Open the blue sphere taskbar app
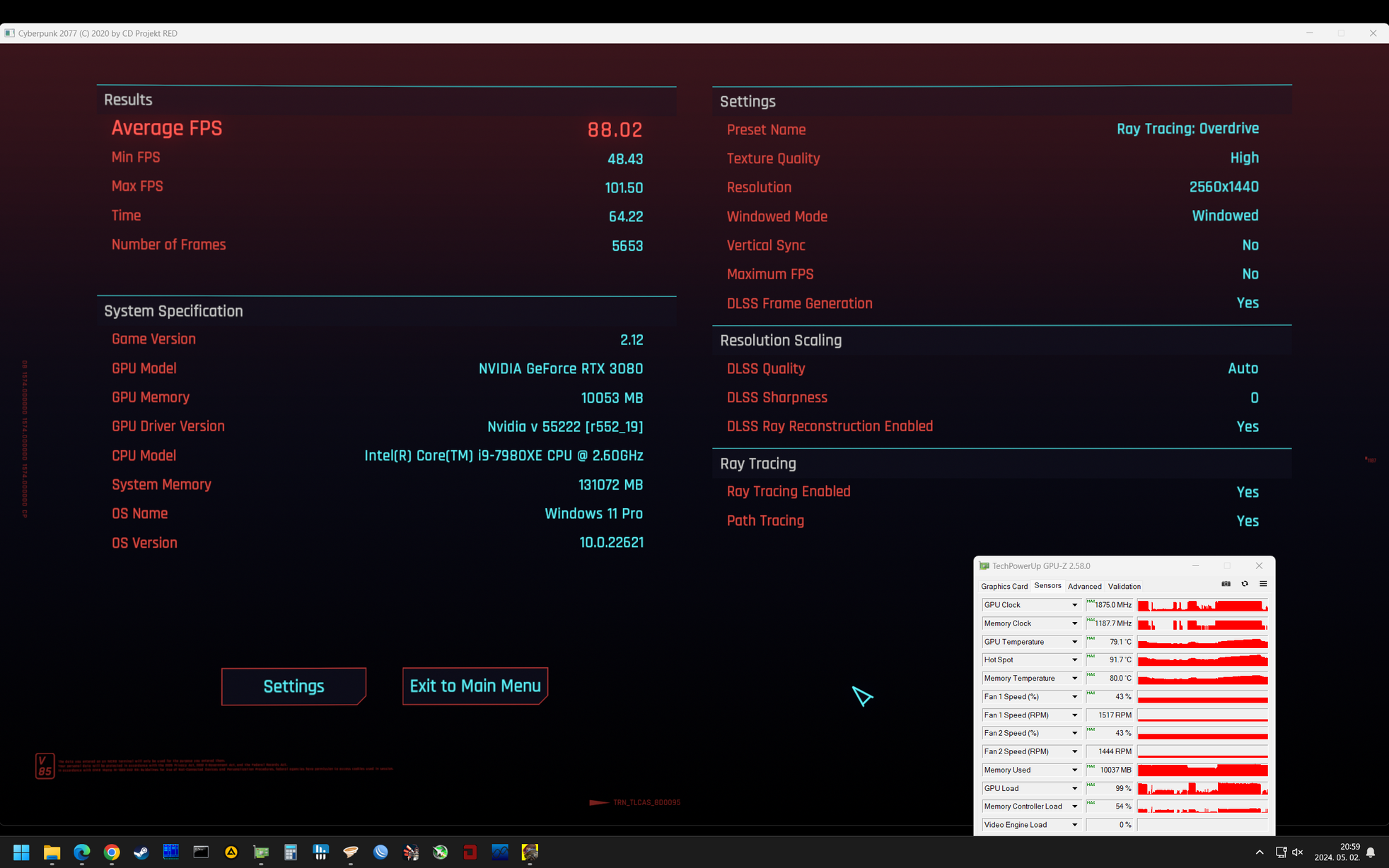The width and height of the screenshot is (1389, 868). [x=380, y=852]
